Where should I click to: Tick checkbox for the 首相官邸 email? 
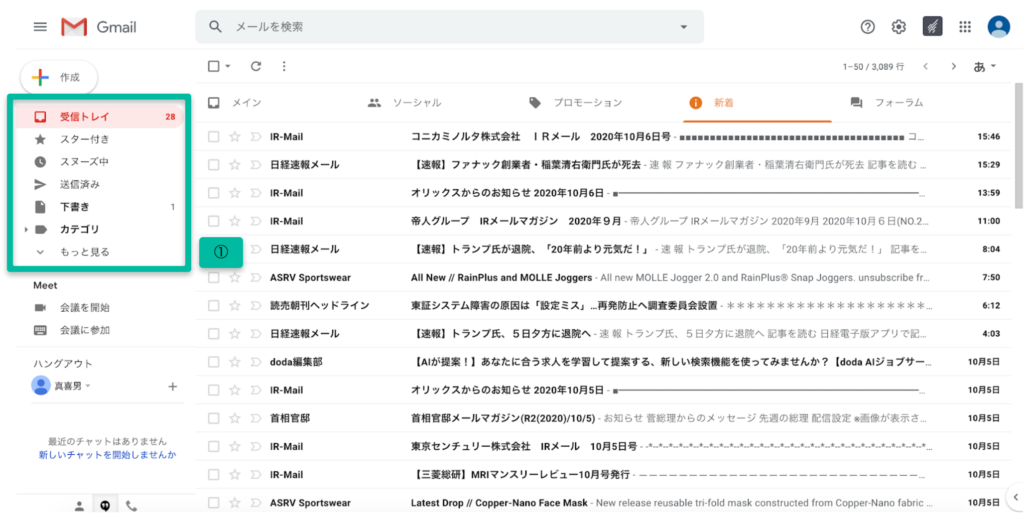coord(213,418)
